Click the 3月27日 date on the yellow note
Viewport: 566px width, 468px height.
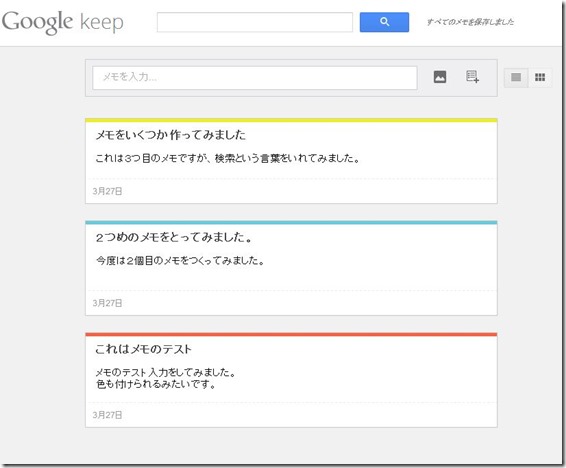tap(107, 191)
